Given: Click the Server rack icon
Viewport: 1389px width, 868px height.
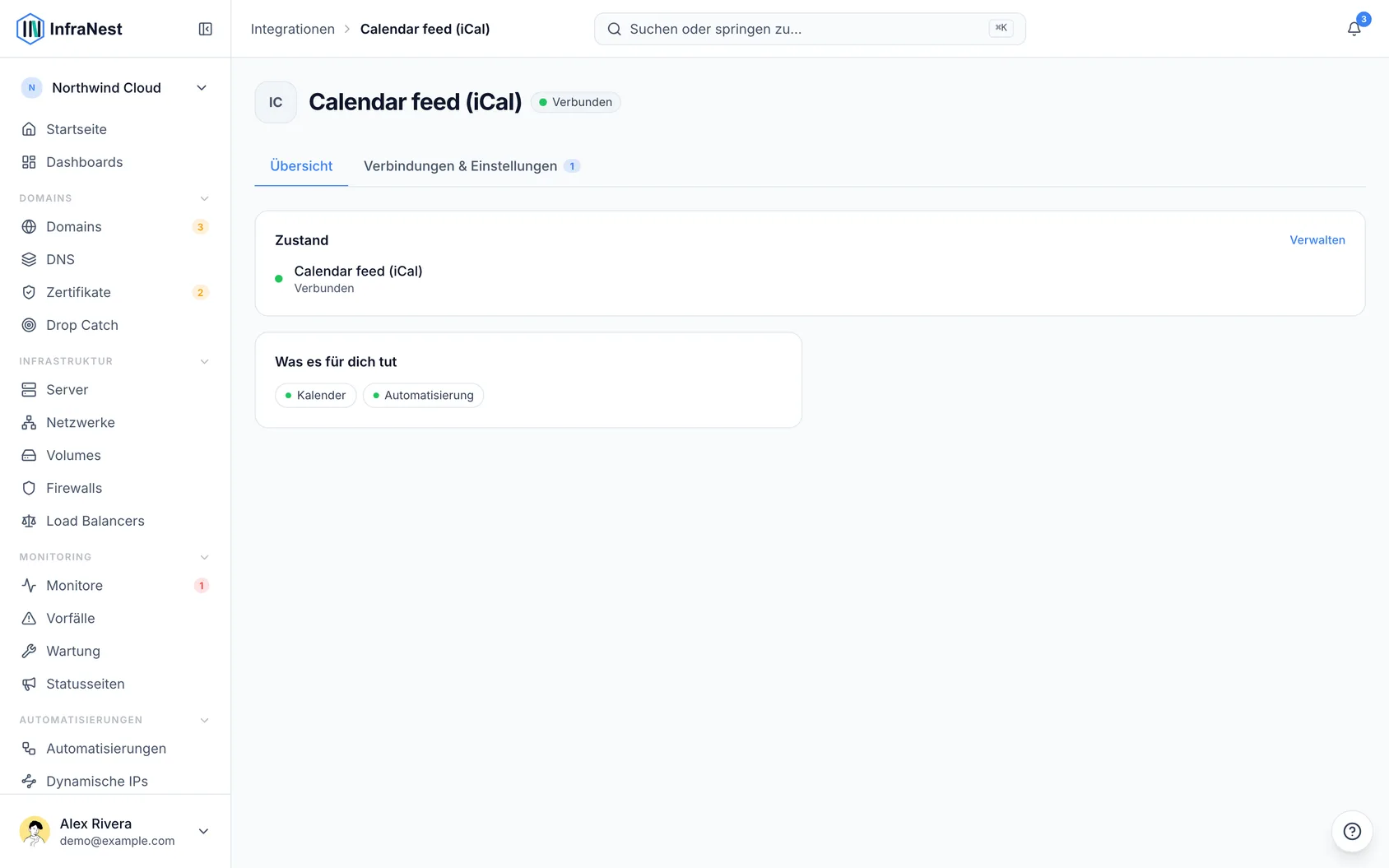Looking at the screenshot, I should point(29,389).
